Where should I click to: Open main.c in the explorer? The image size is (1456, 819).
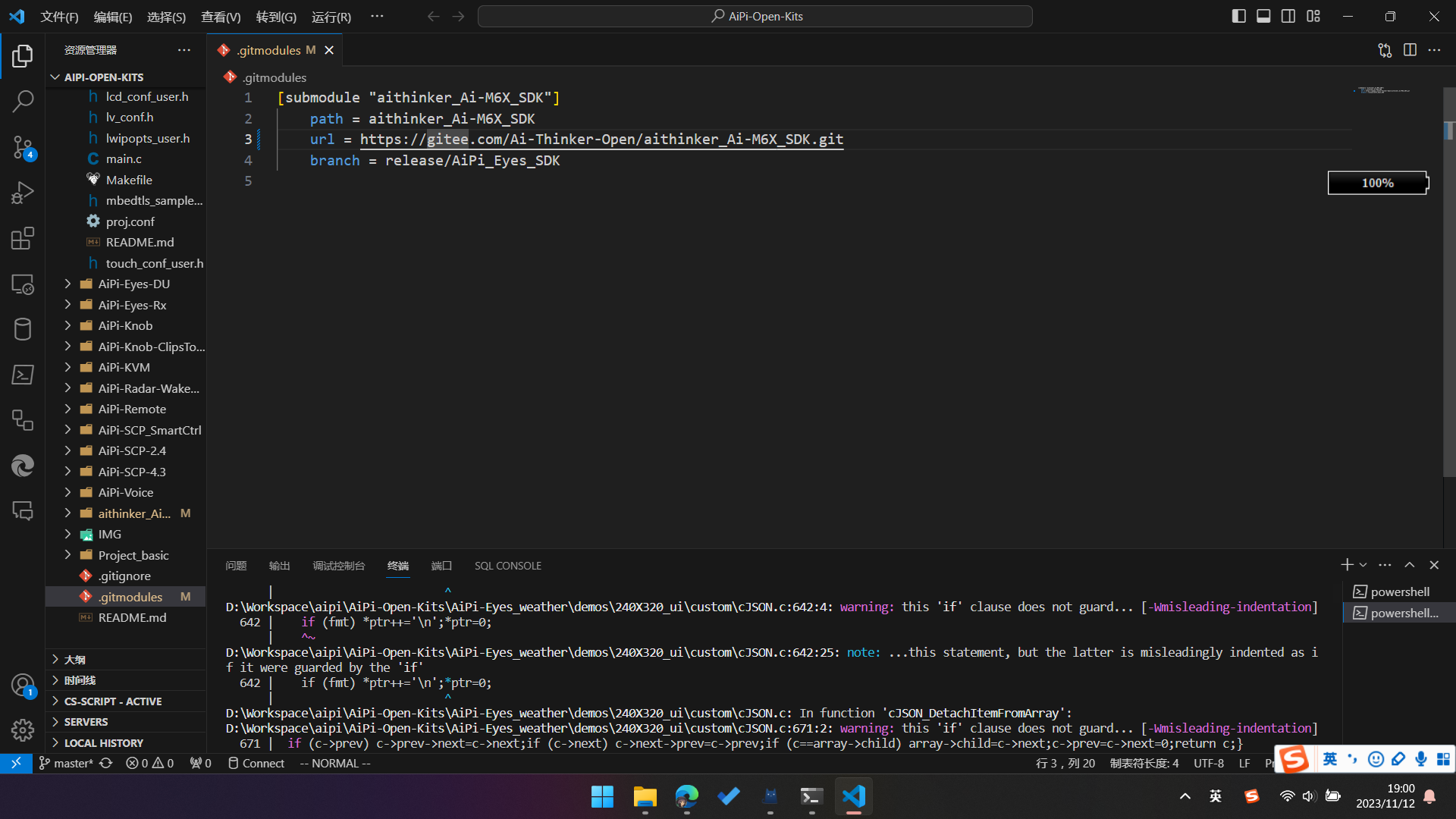point(126,158)
